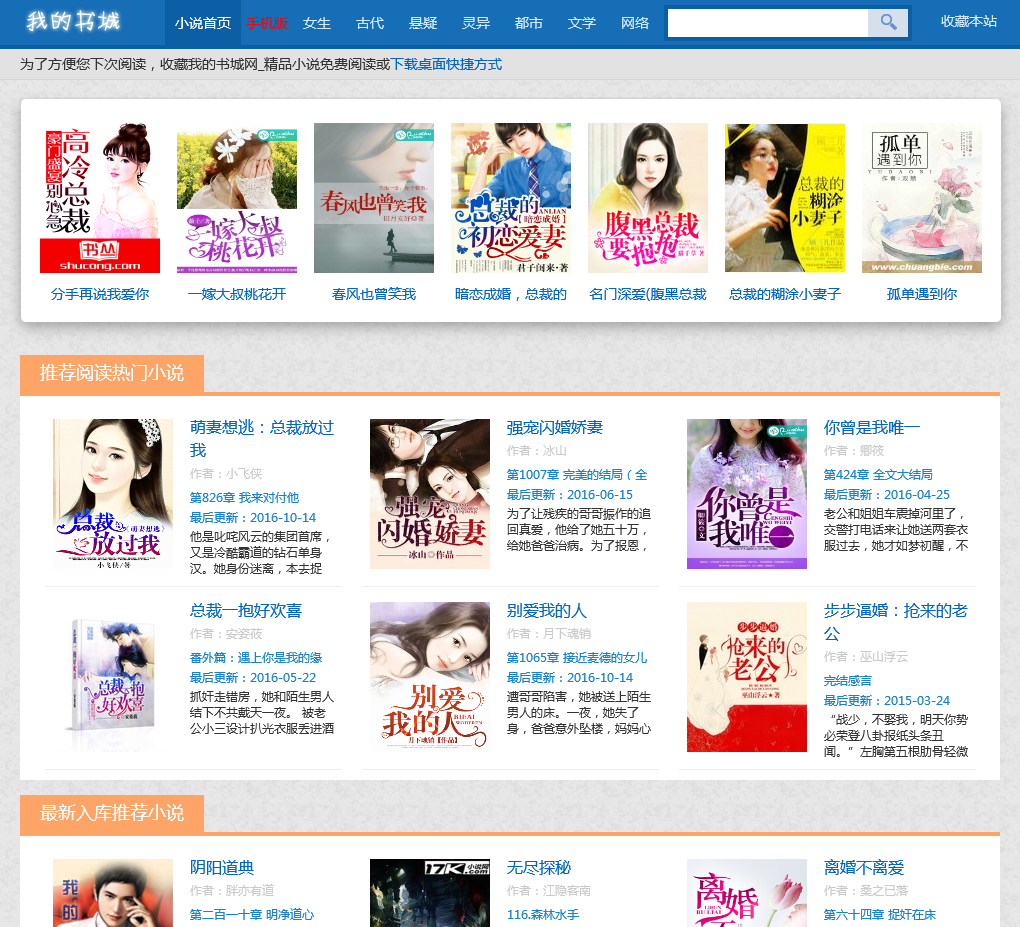Open 强宠闪婚娇妻 title link
Screen dimensions: 1020x927
[555, 427]
